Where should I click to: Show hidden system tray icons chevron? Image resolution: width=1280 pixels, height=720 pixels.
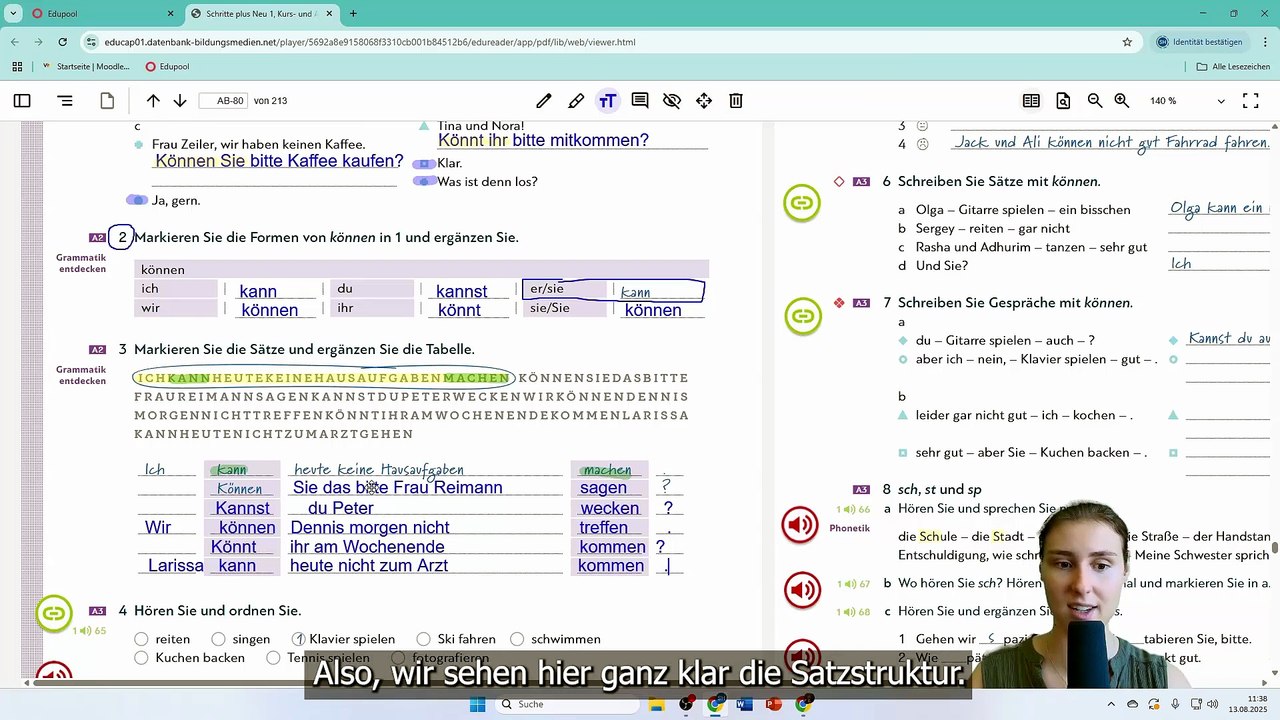(x=1113, y=704)
